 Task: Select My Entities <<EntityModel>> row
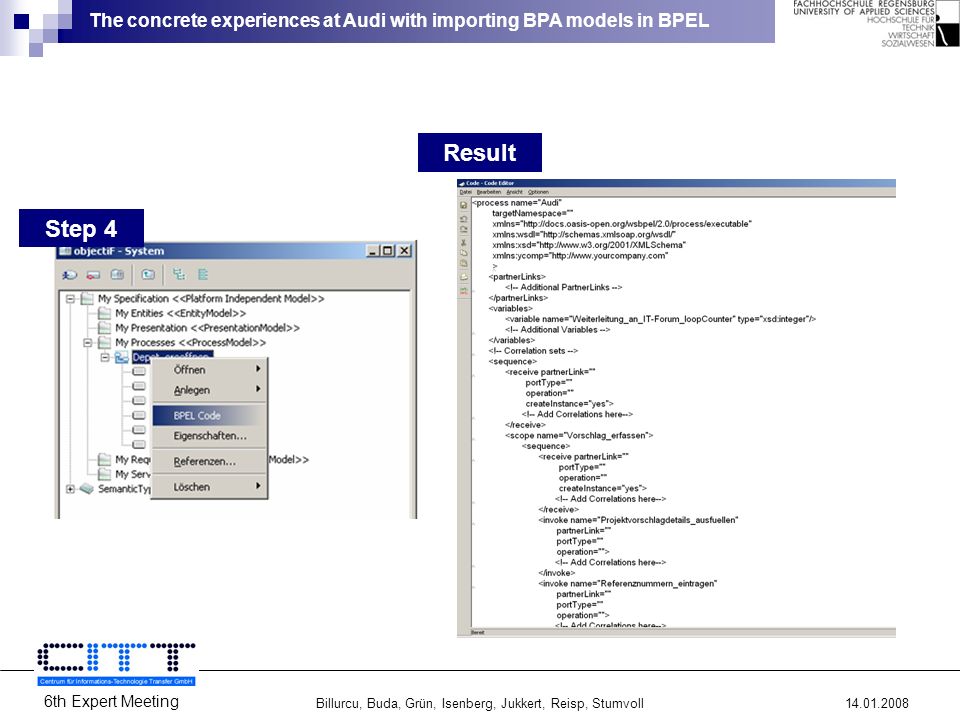pos(181,313)
